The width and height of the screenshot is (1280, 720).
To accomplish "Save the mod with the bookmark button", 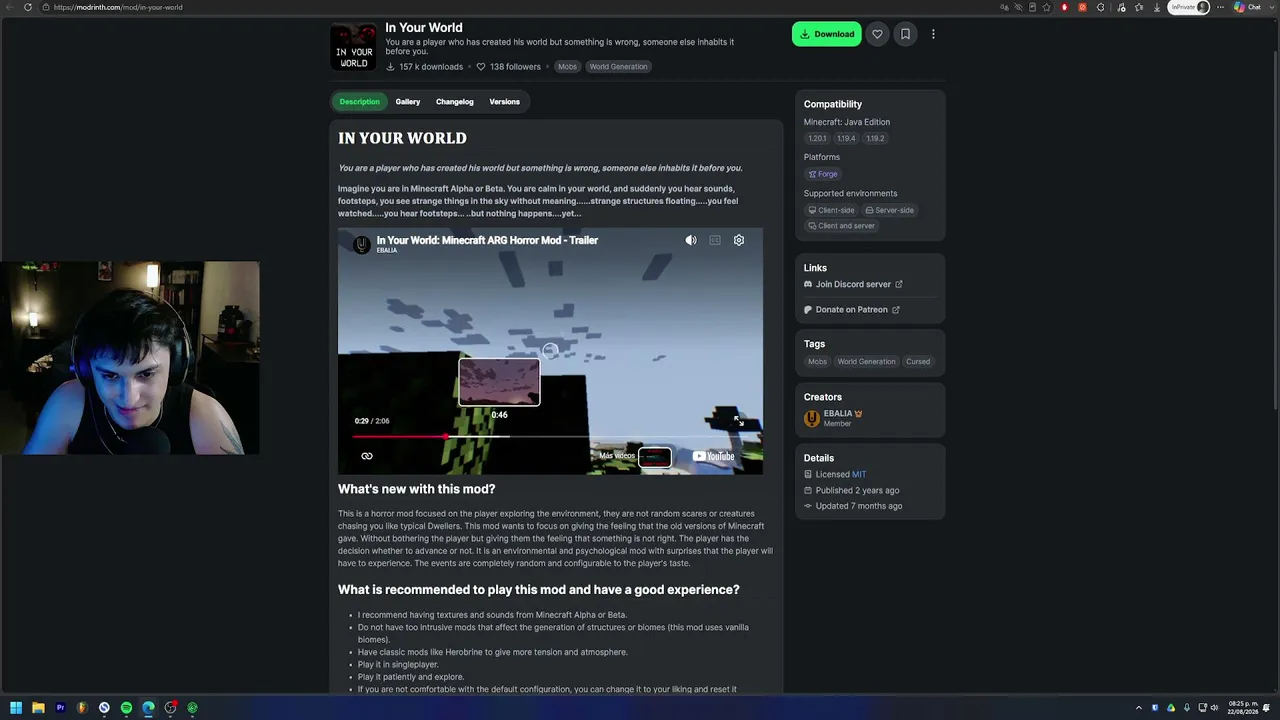I will click(x=905, y=34).
